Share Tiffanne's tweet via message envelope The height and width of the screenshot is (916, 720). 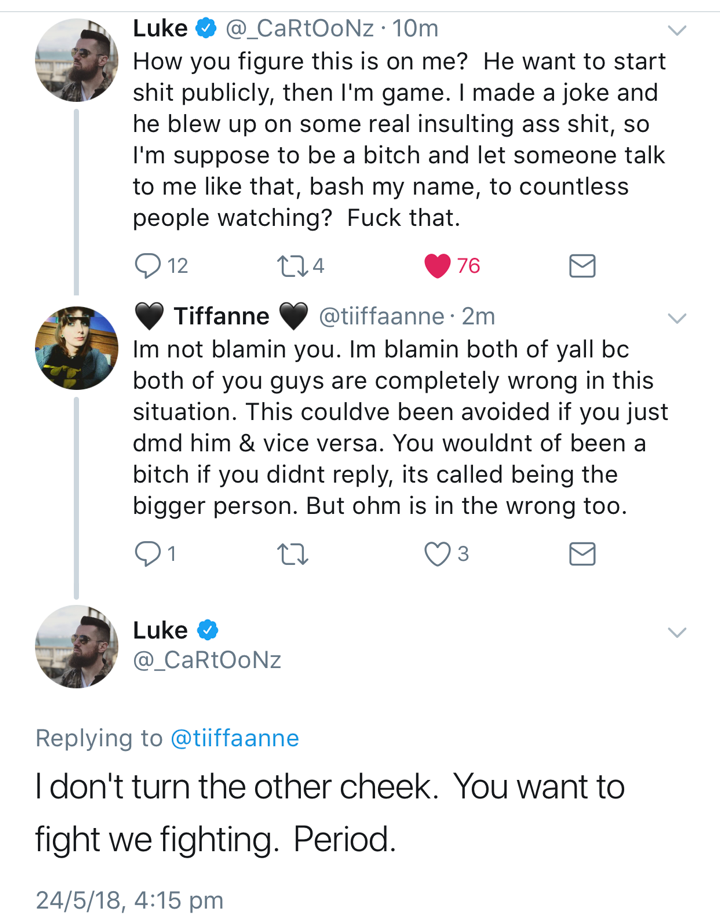[582, 554]
